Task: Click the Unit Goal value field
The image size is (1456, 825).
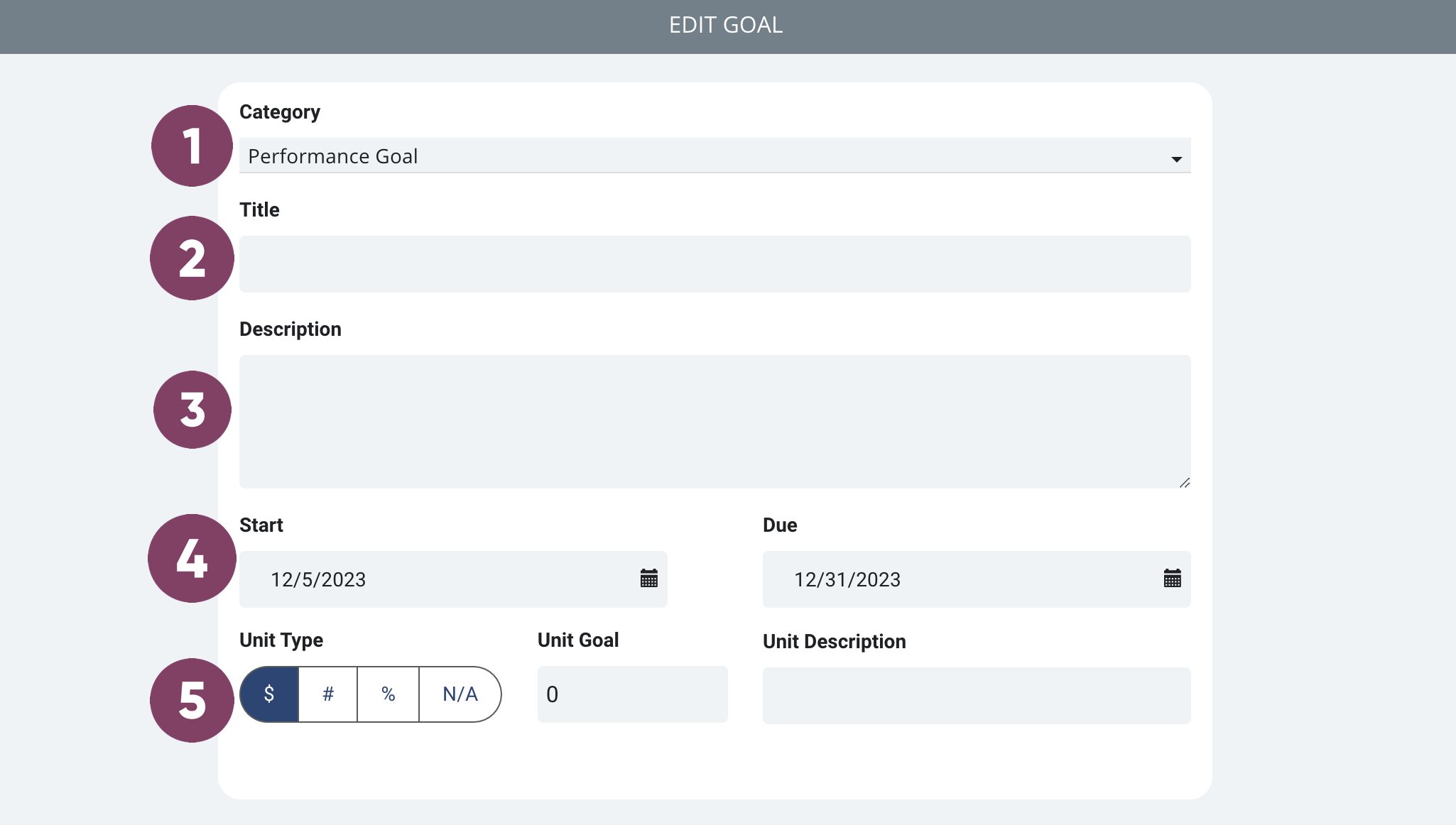Action: [632, 694]
